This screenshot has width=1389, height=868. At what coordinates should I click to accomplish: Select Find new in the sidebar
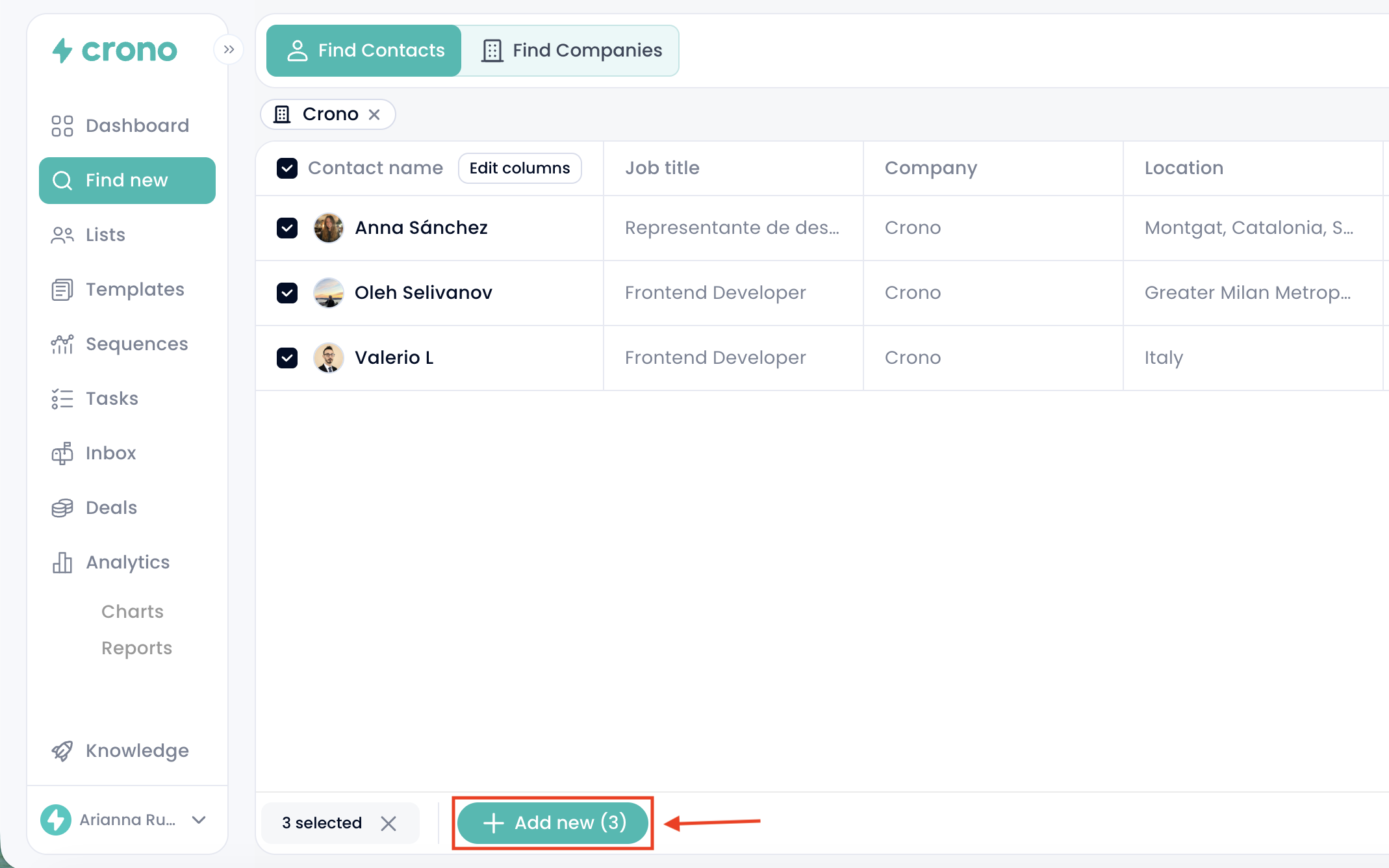[127, 181]
